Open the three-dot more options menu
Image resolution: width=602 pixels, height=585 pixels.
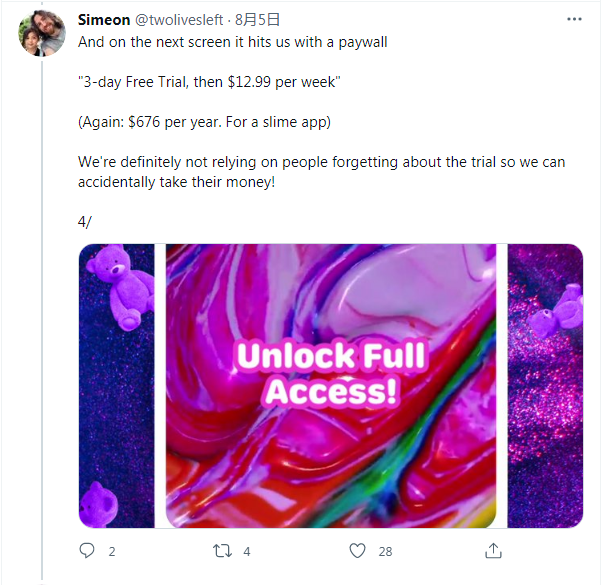[x=574, y=19]
